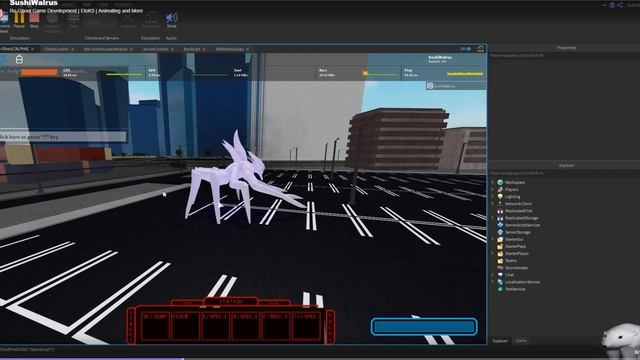Expand the Players tree node
This screenshot has width=640, height=360.
(x=493, y=189)
